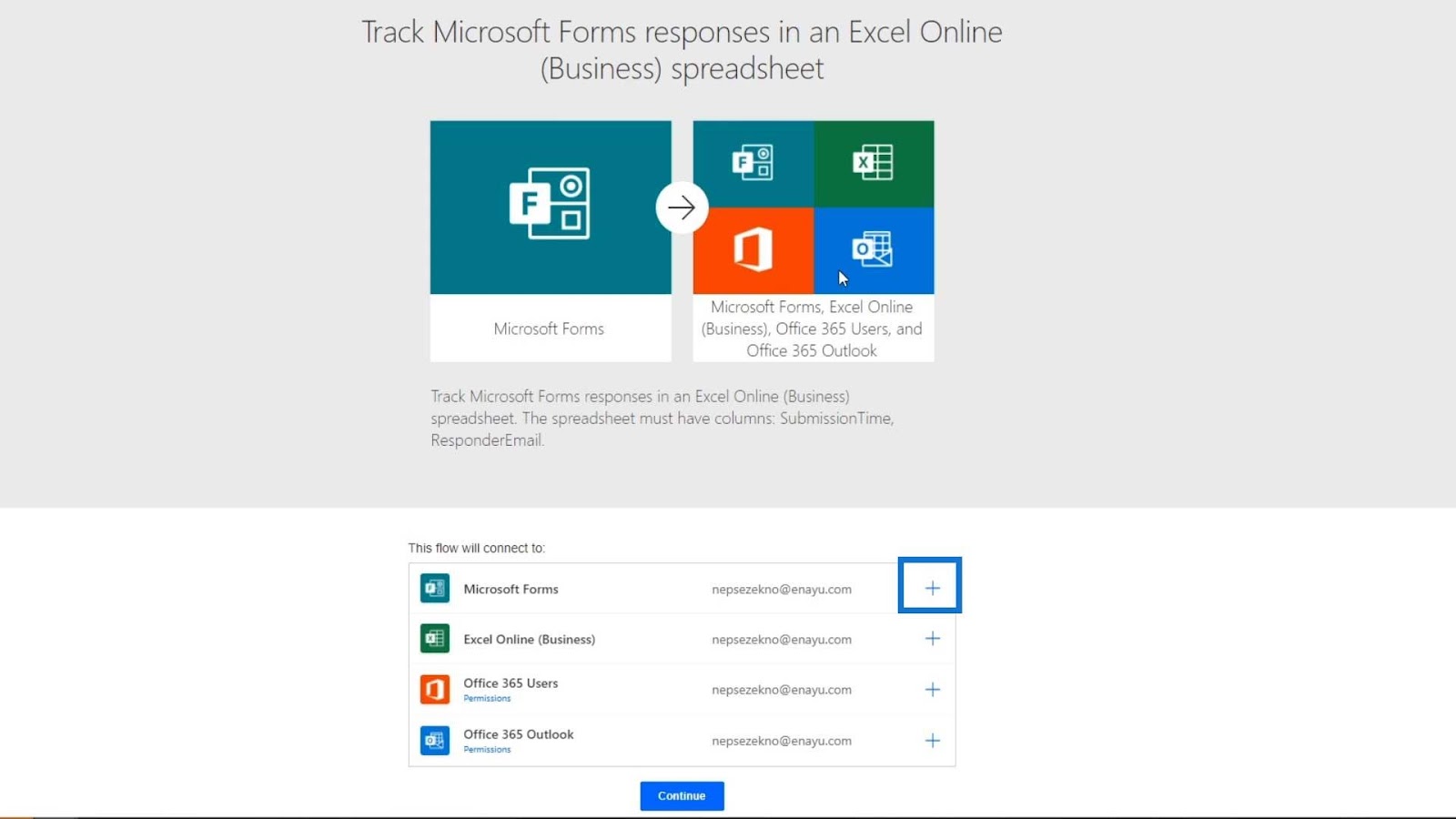
Task: Click the Excel Online (Business) account email
Action: coord(782,640)
